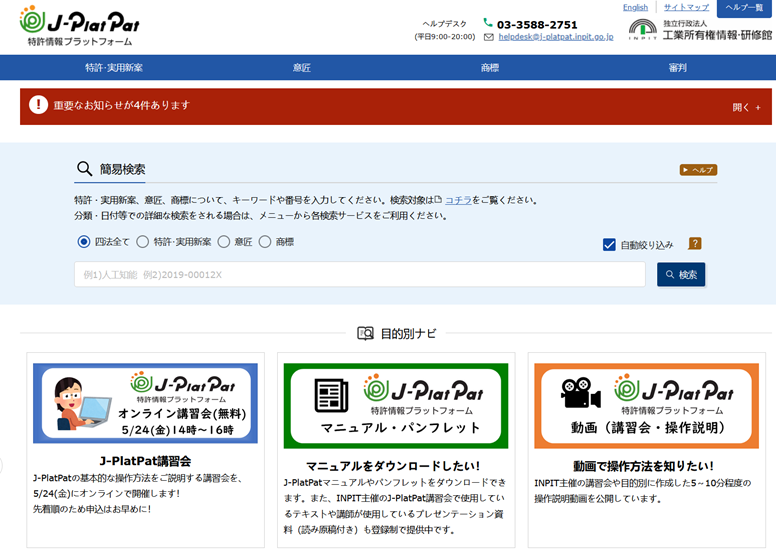Expand the important notices with 開く +

(x=746, y=107)
